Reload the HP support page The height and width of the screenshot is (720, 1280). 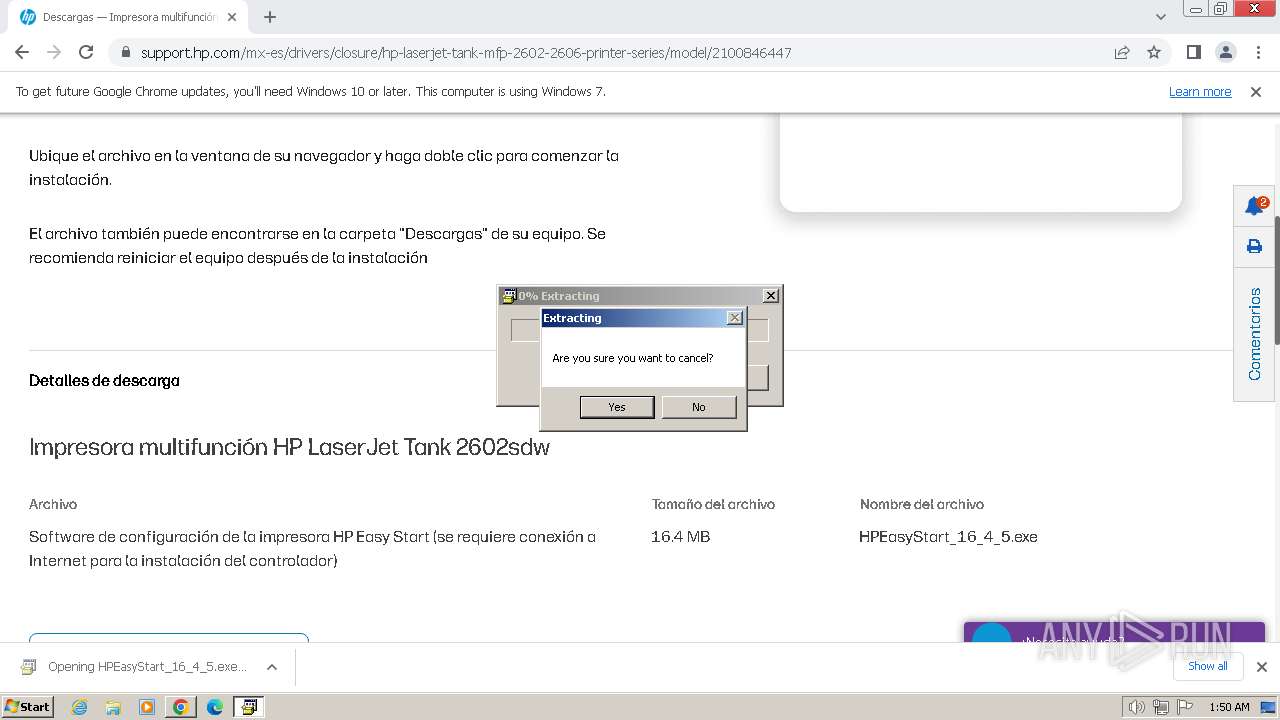point(86,52)
